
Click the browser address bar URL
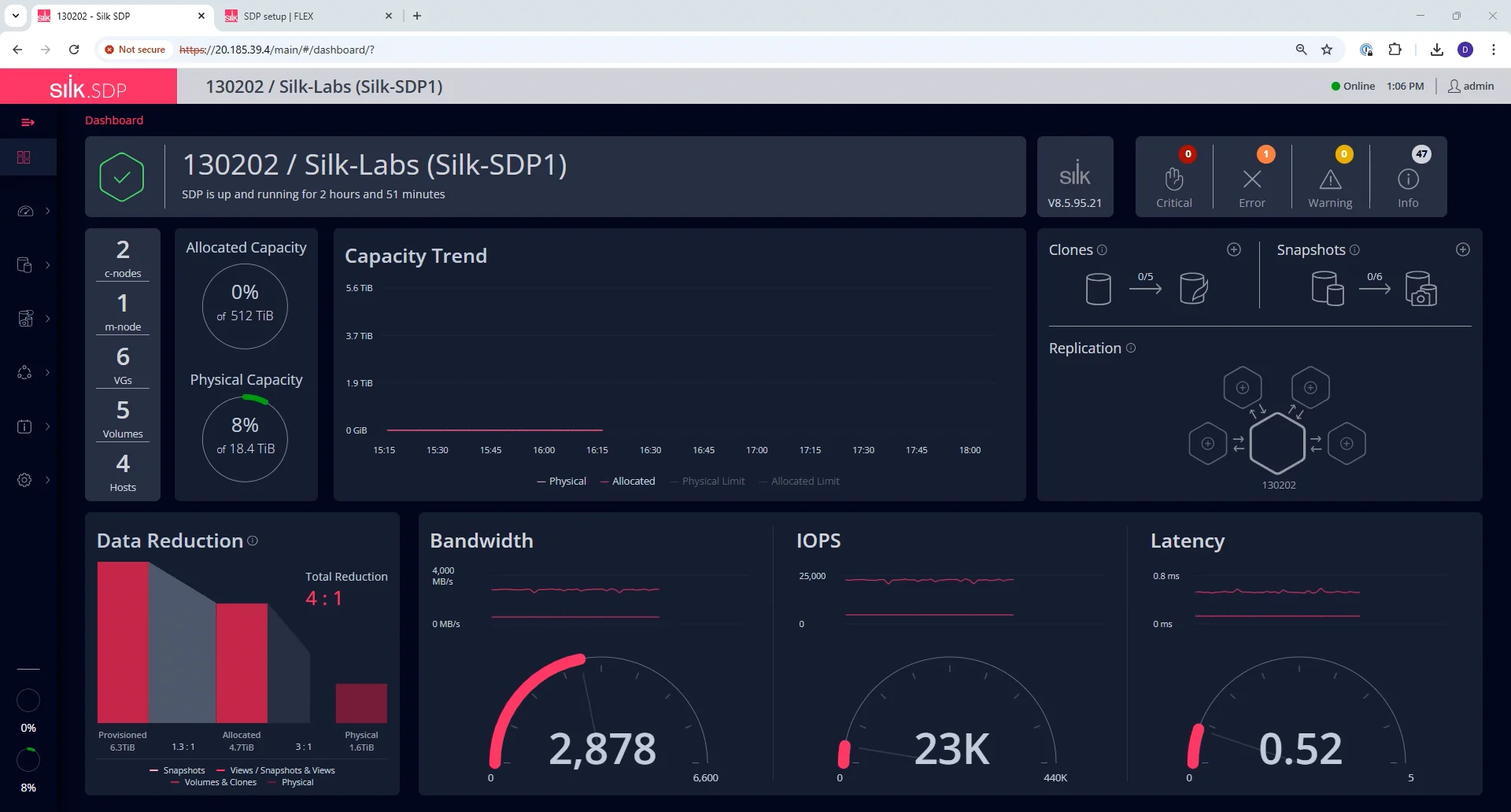tap(276, 50)
